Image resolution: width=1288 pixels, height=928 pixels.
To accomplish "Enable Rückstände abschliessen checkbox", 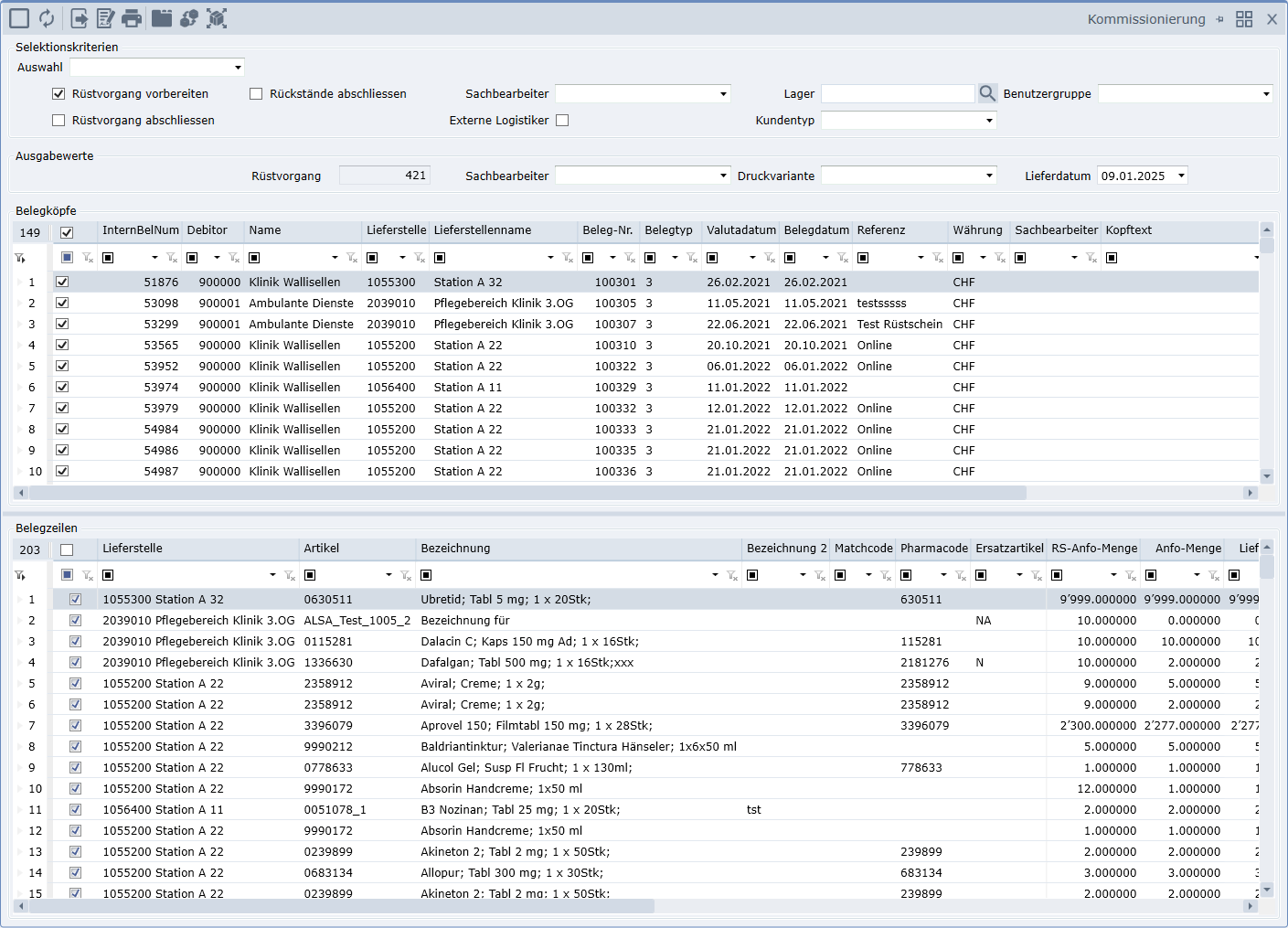I will tap(256, 93).
